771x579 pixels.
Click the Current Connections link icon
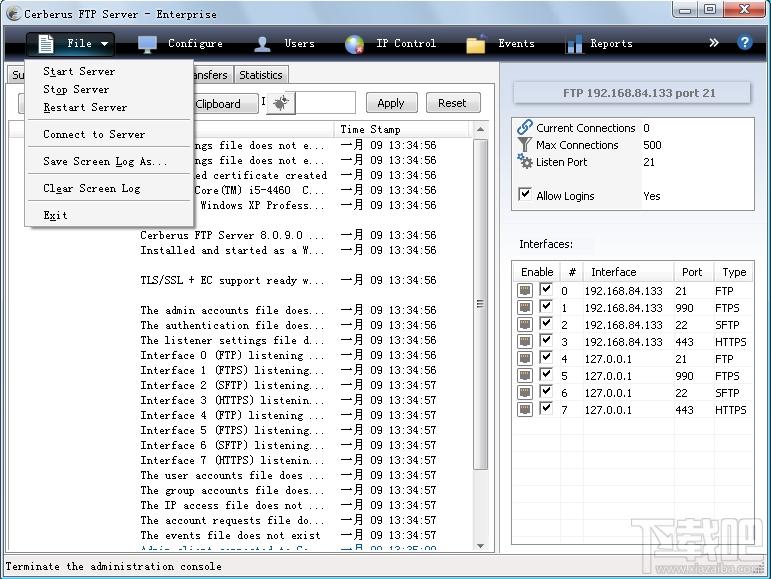[525, 127]
